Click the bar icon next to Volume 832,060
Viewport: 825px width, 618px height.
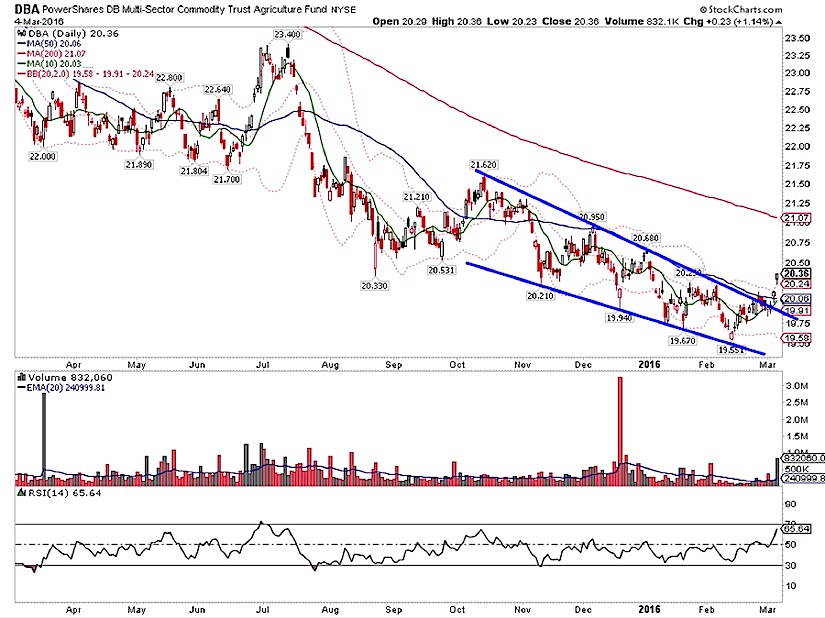click(22, 377)
